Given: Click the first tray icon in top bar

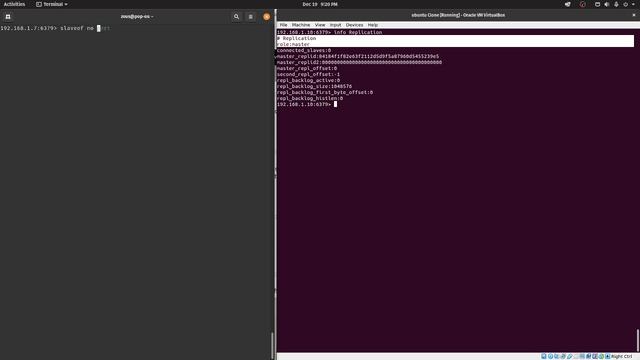Looking at the screenshot, I should pos(568,4).
